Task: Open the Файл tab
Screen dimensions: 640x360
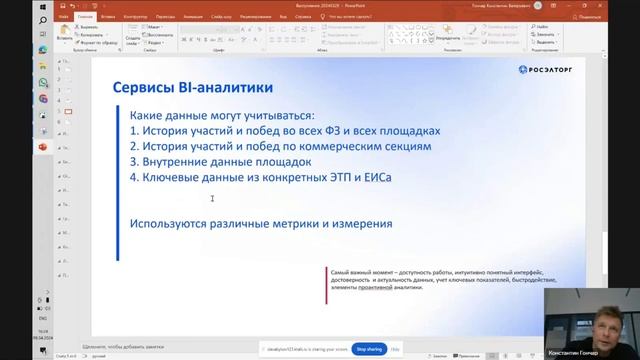Action: click(63, 17)
